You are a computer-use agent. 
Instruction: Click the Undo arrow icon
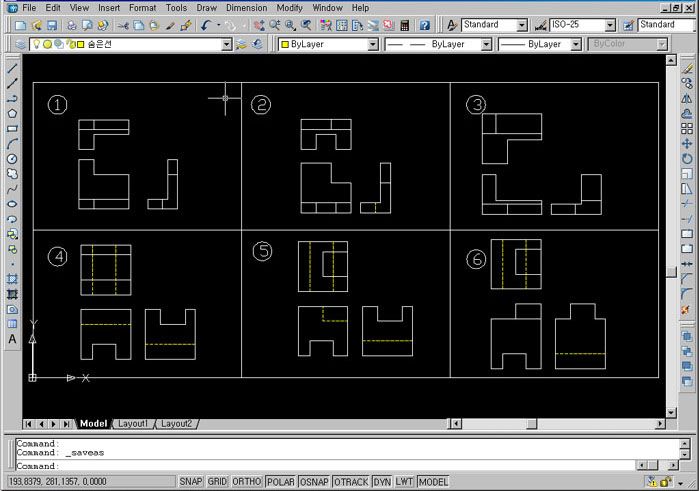pyautogui.click(x=206, y=25)
